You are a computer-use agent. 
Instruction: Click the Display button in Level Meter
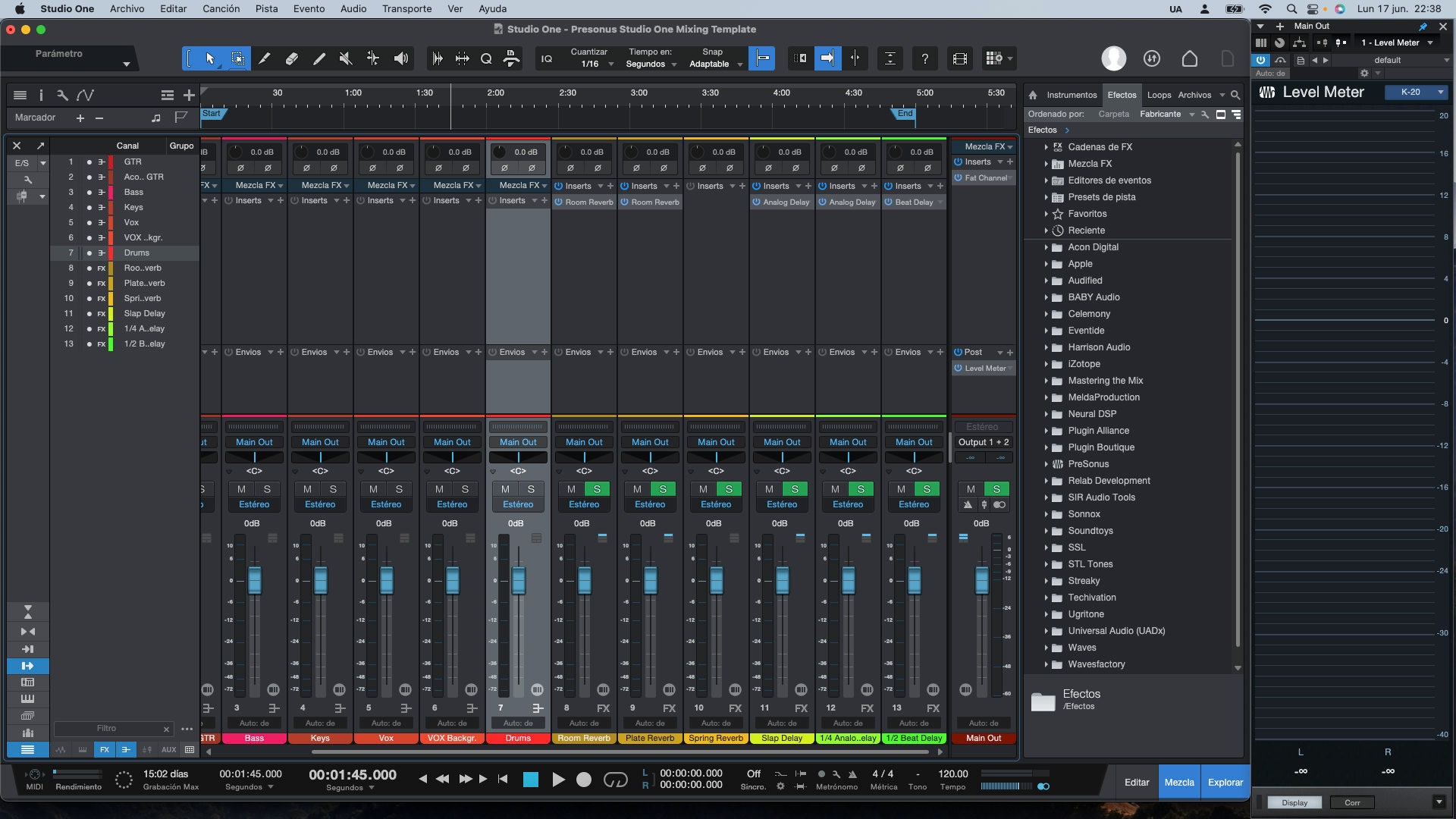[1294, 802]
